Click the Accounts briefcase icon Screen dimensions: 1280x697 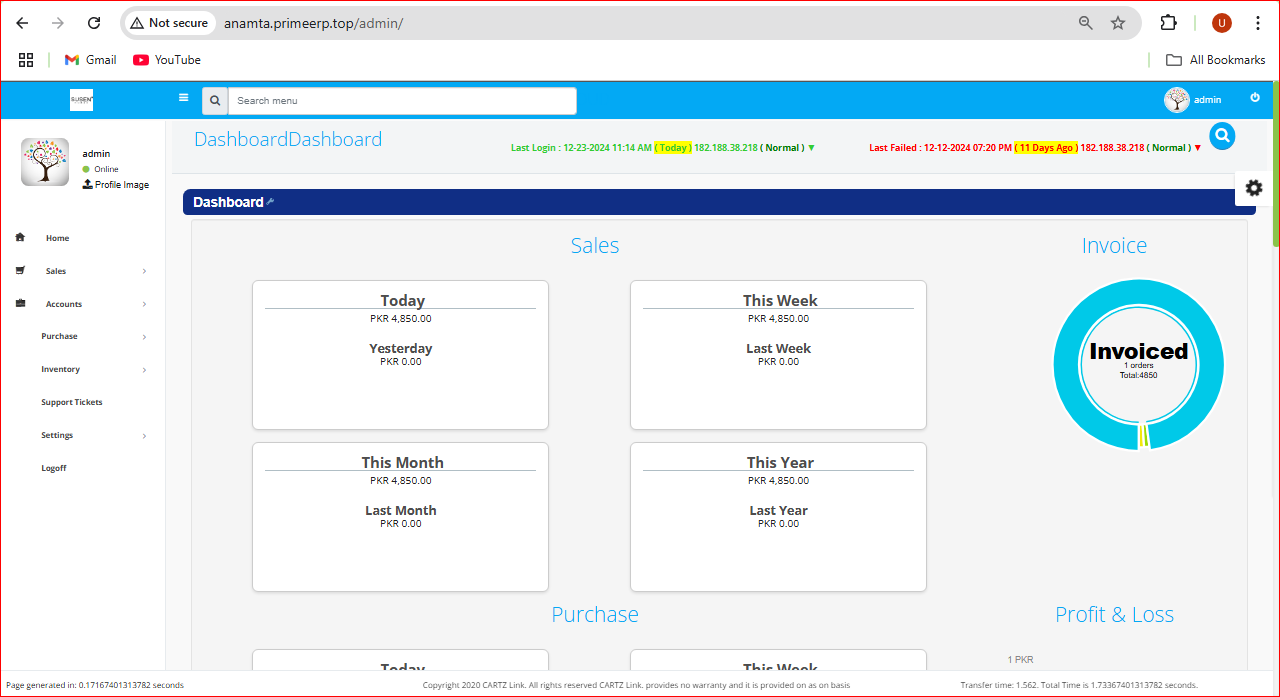[x=19, y=303]
